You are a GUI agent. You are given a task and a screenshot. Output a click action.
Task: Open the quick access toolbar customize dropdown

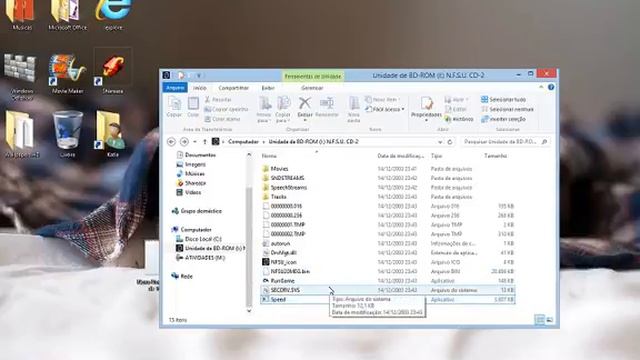(x=199, y=76)
